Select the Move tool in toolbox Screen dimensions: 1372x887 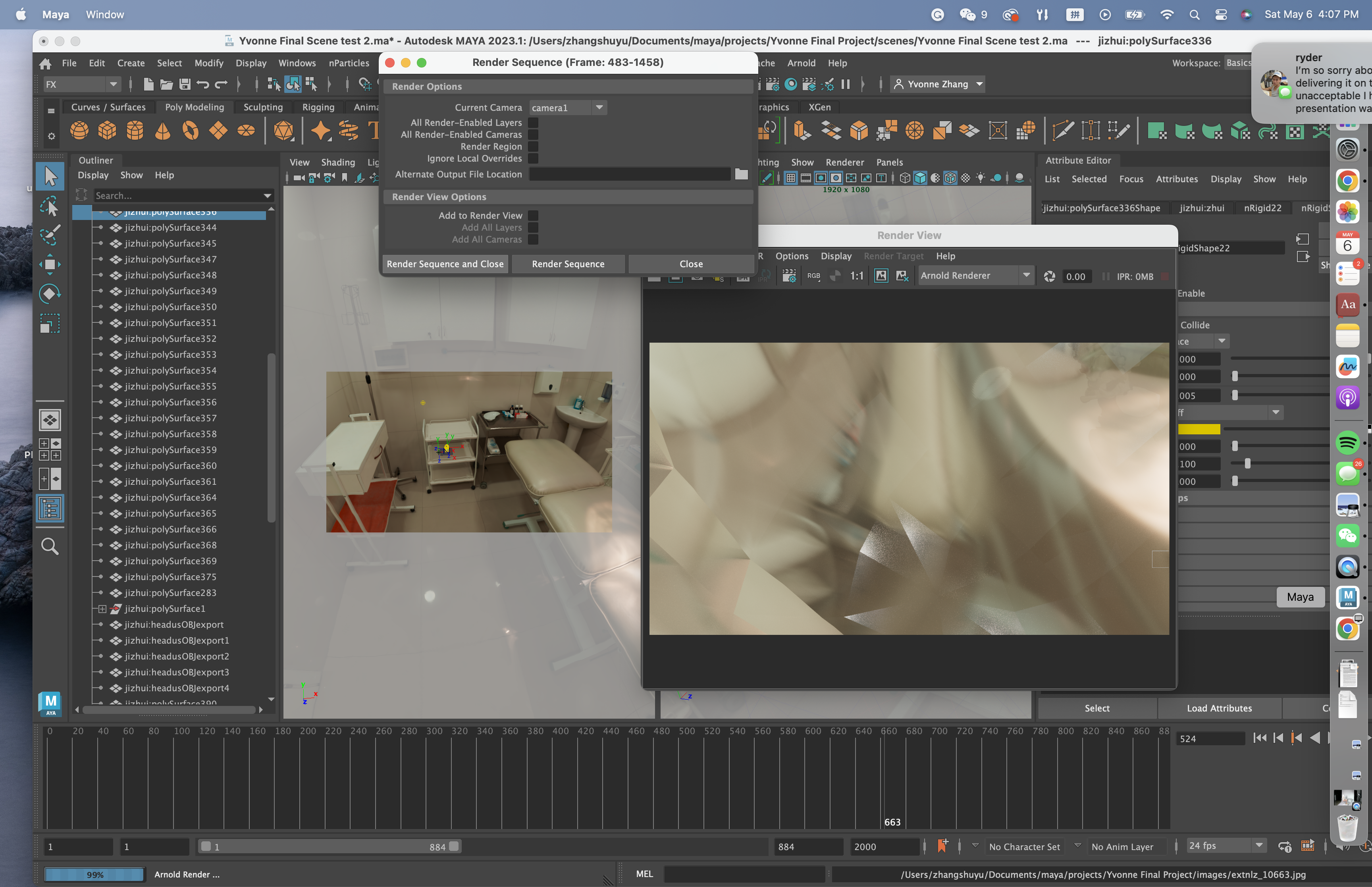(50, 264)
